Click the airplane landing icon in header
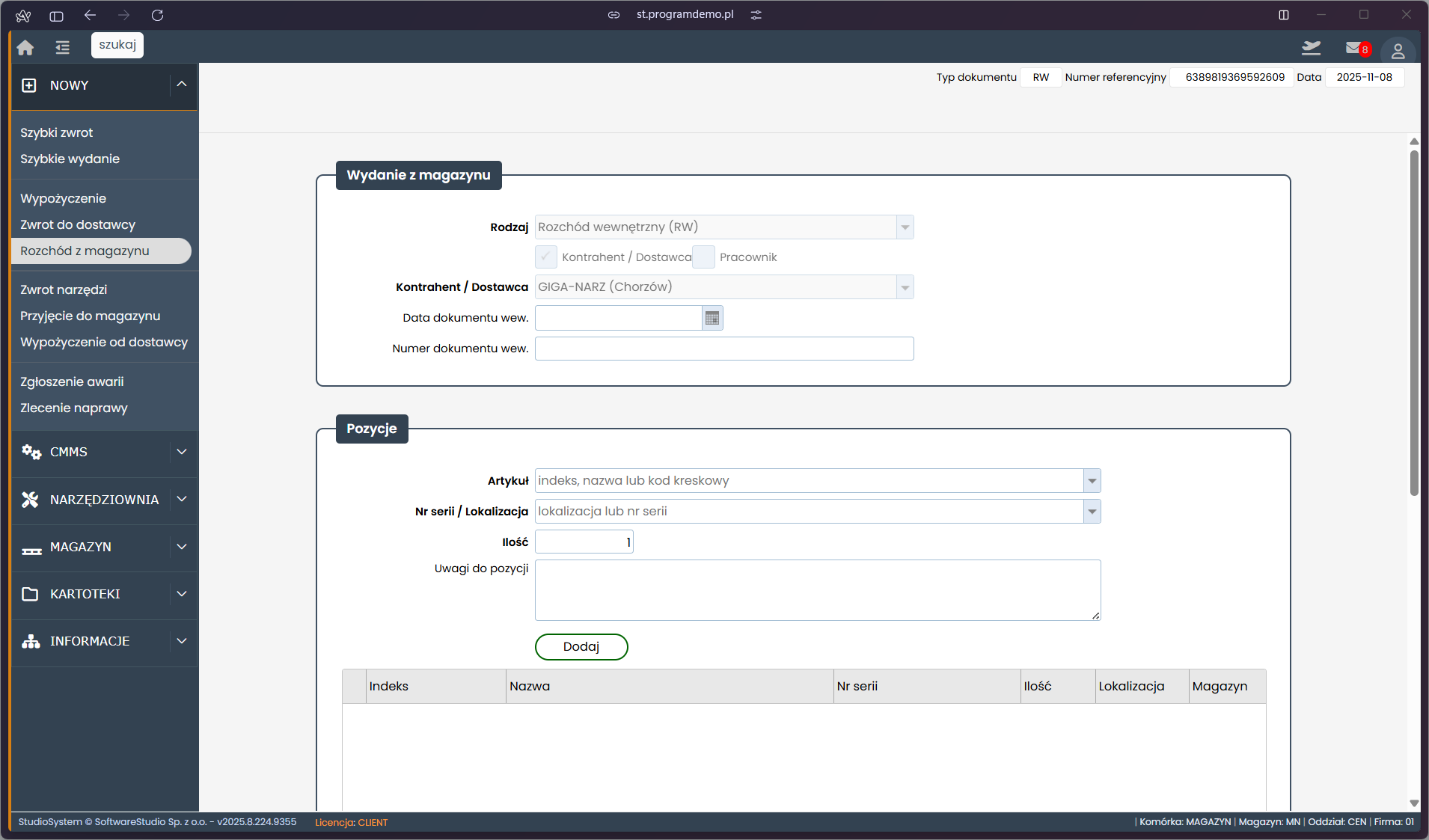This screenshot has width=1429, height=840. [1311, 48]
